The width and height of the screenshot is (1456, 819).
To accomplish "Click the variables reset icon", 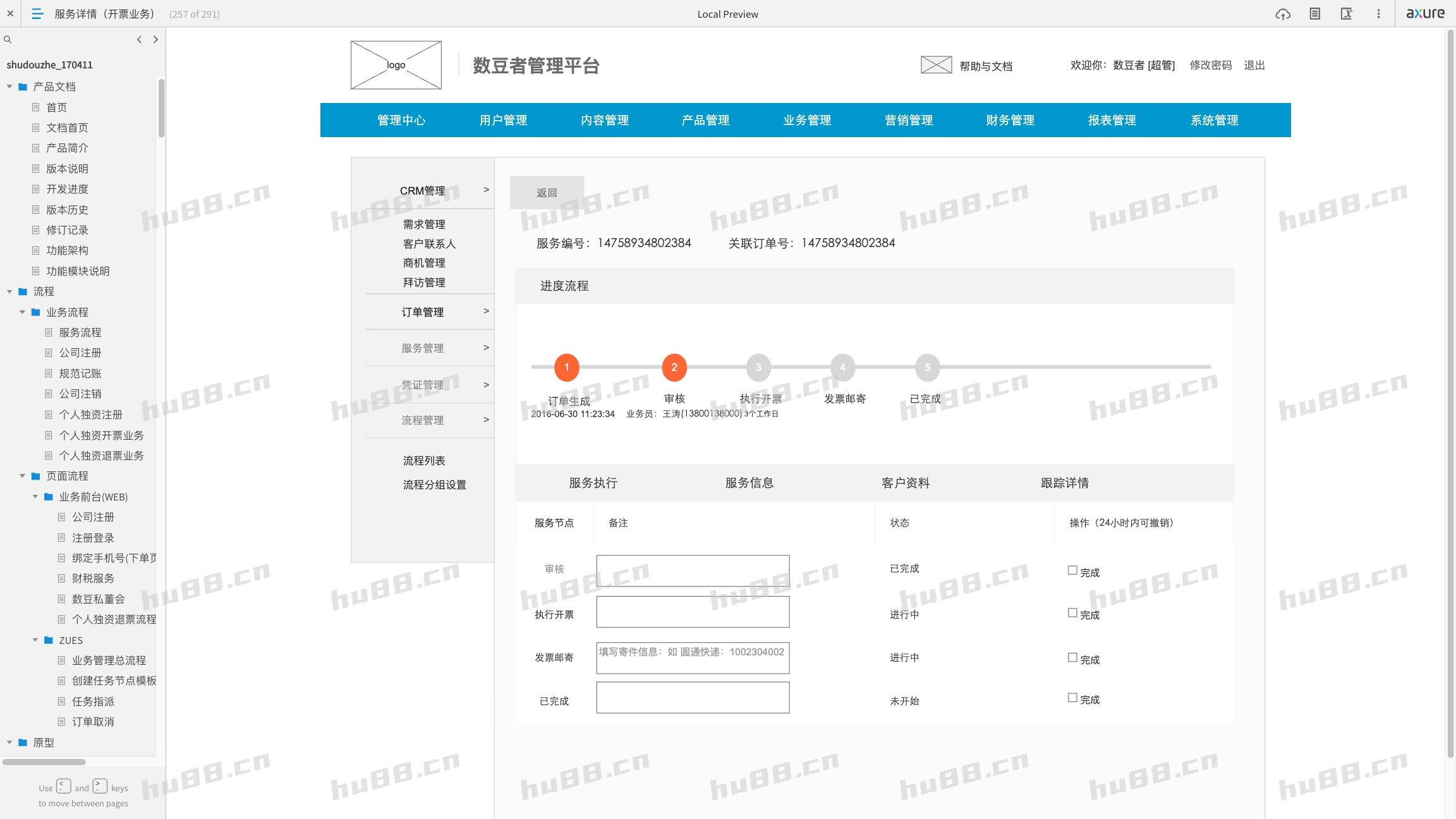I will pyautogui.click(x=1346, y=14).
